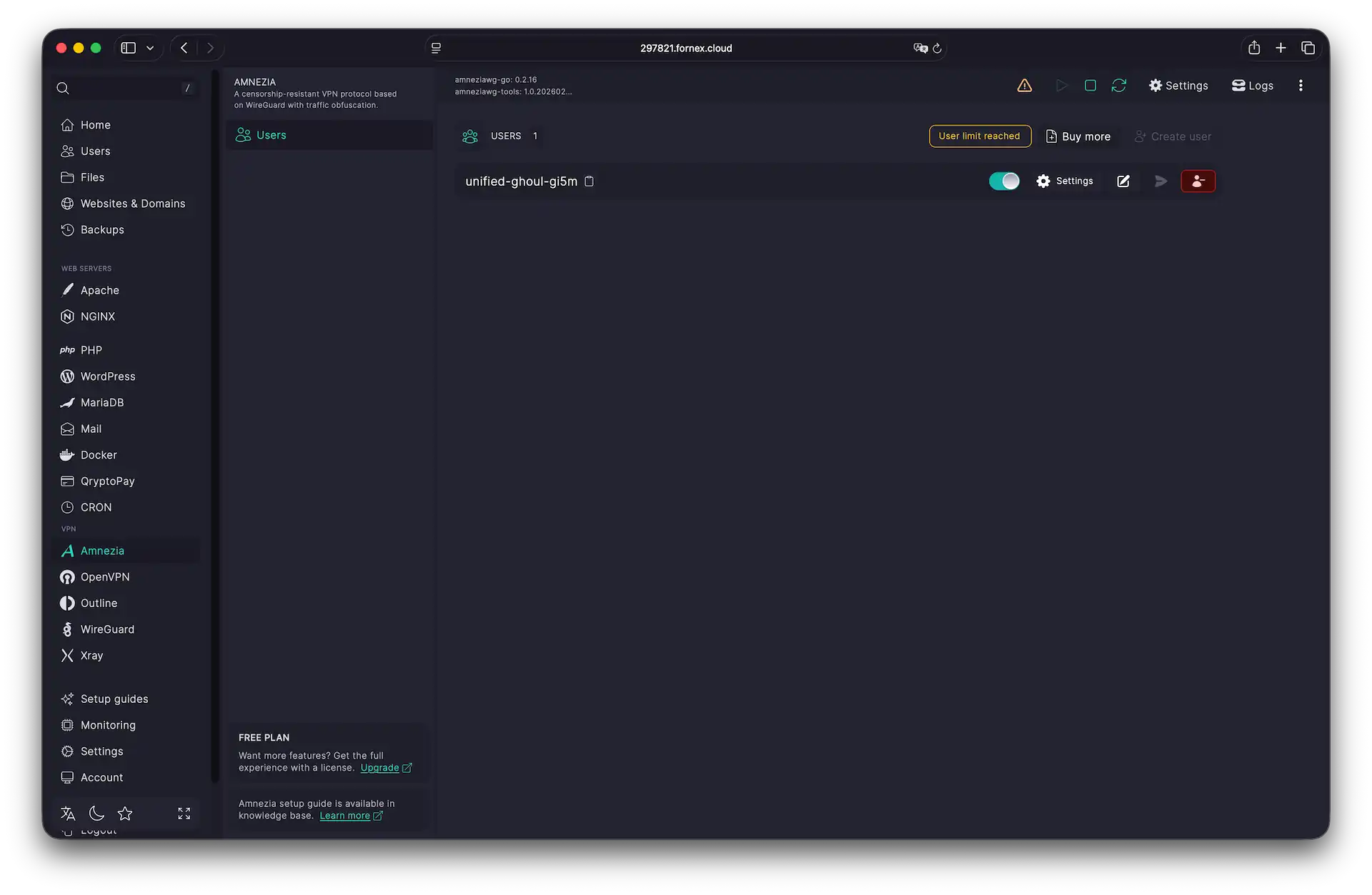
Task: Click translate icon in address bar
Action: click(x=920, y=49)
